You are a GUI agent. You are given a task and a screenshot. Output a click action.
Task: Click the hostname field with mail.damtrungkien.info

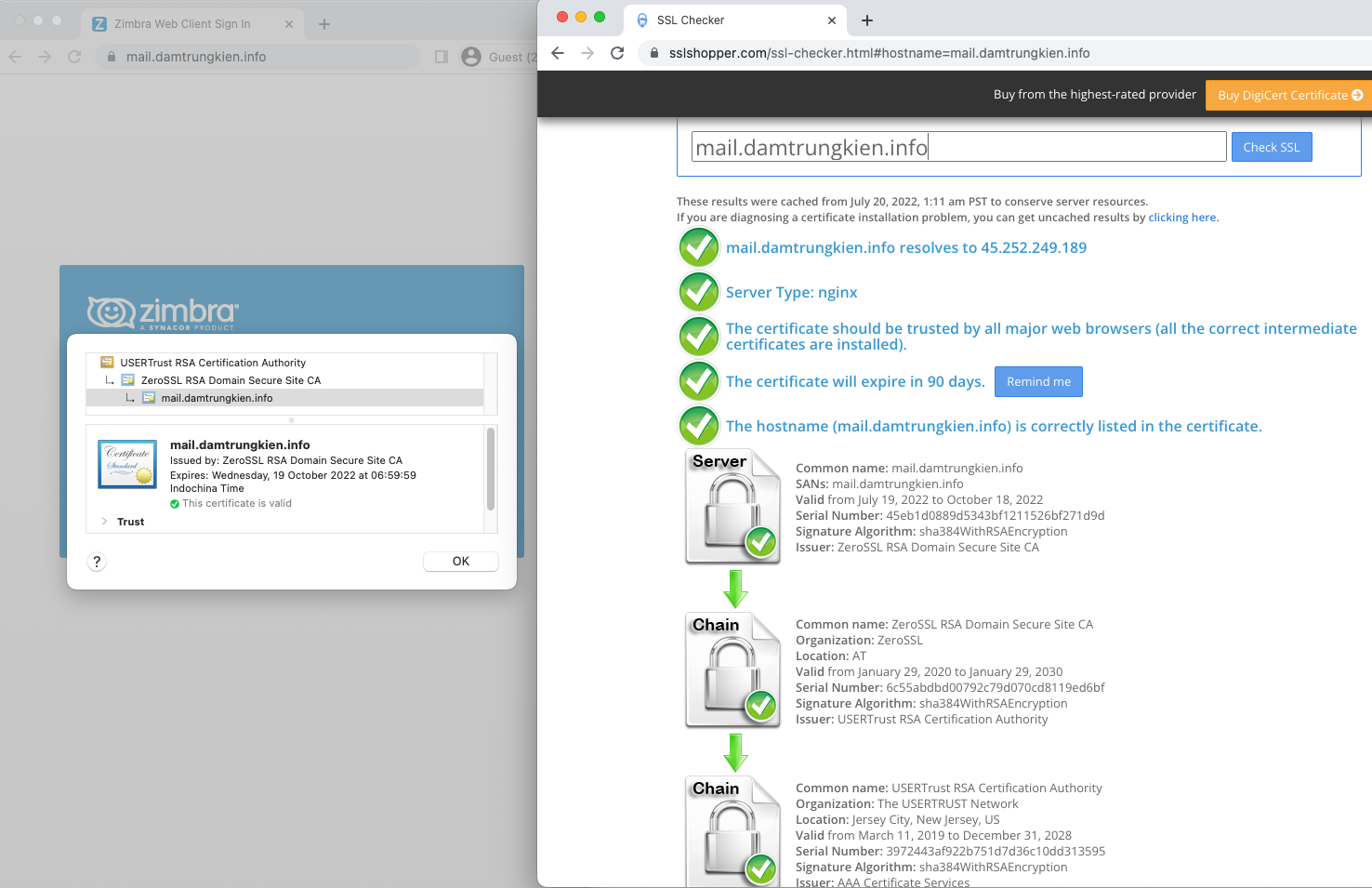point(959,147)
